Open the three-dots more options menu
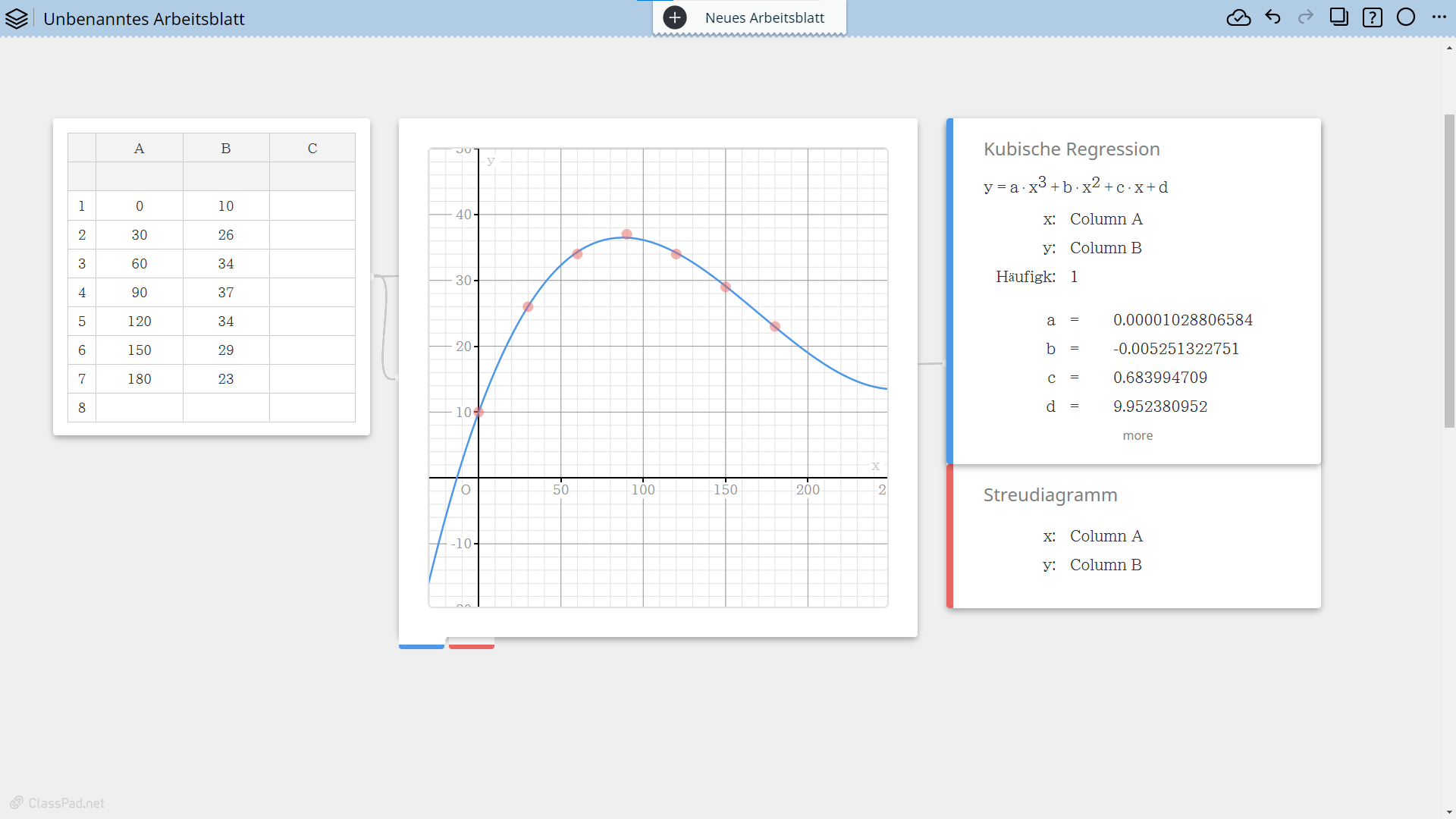The width and height of the screenshot is (1456, 819). [1439, 17]
